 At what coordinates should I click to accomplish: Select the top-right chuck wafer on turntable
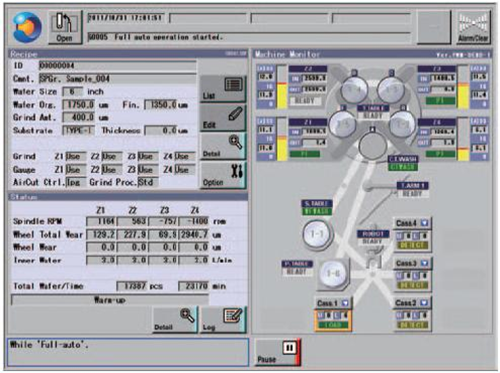tap(391, 89)
